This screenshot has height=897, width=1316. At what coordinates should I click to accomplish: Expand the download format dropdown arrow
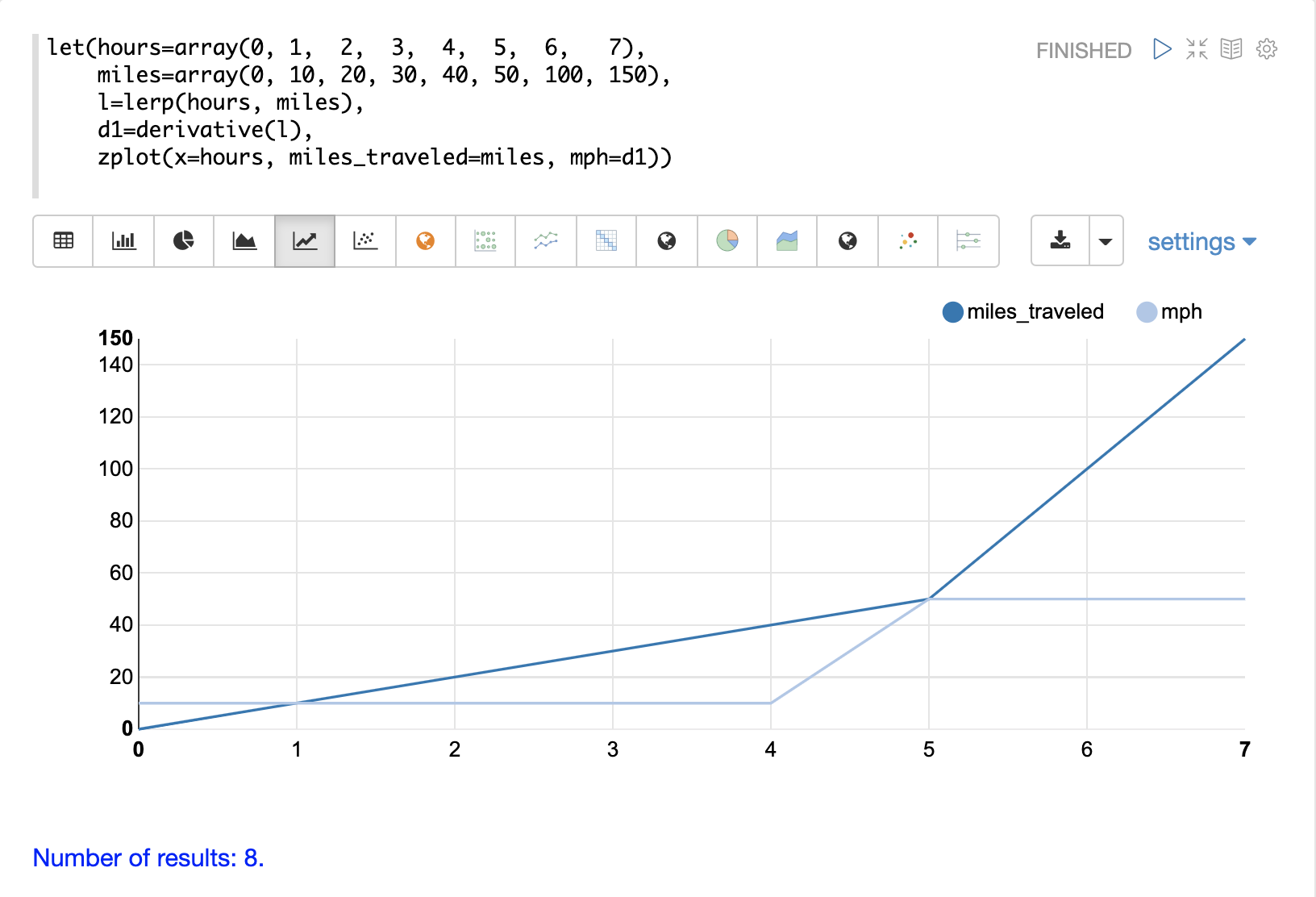[1106, 240]
